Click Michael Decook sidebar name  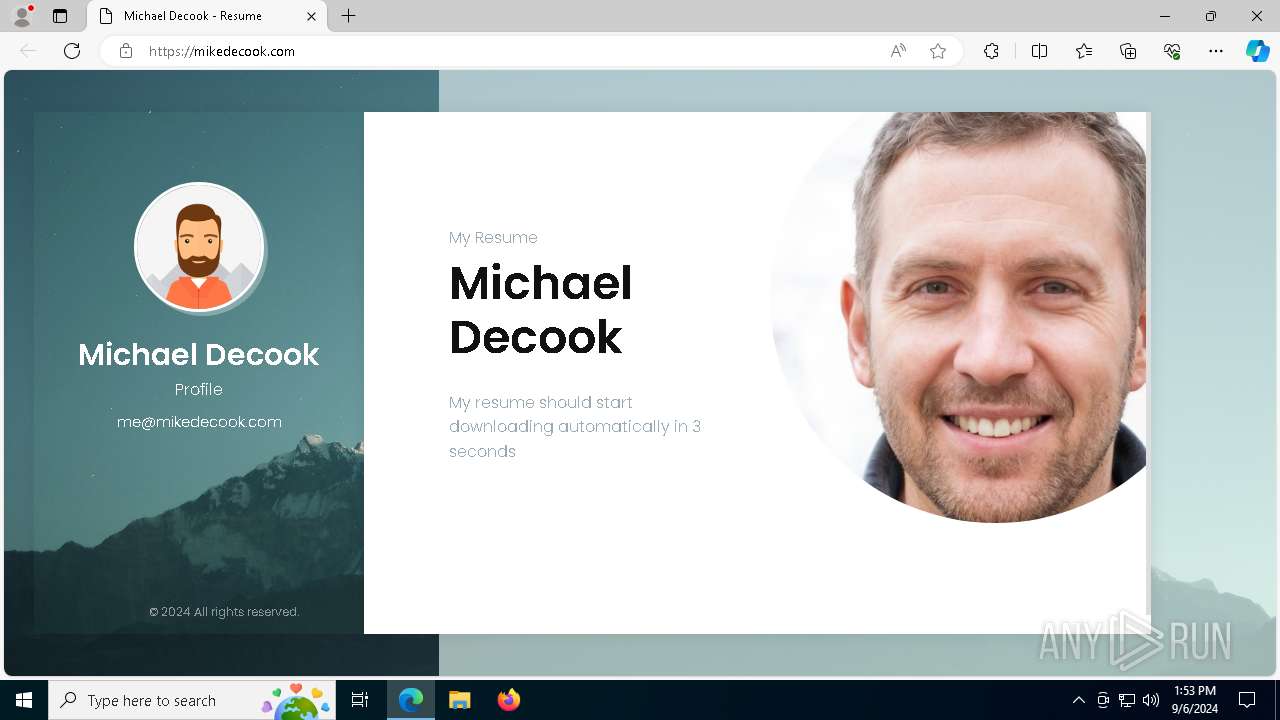(x=199, y=354)
